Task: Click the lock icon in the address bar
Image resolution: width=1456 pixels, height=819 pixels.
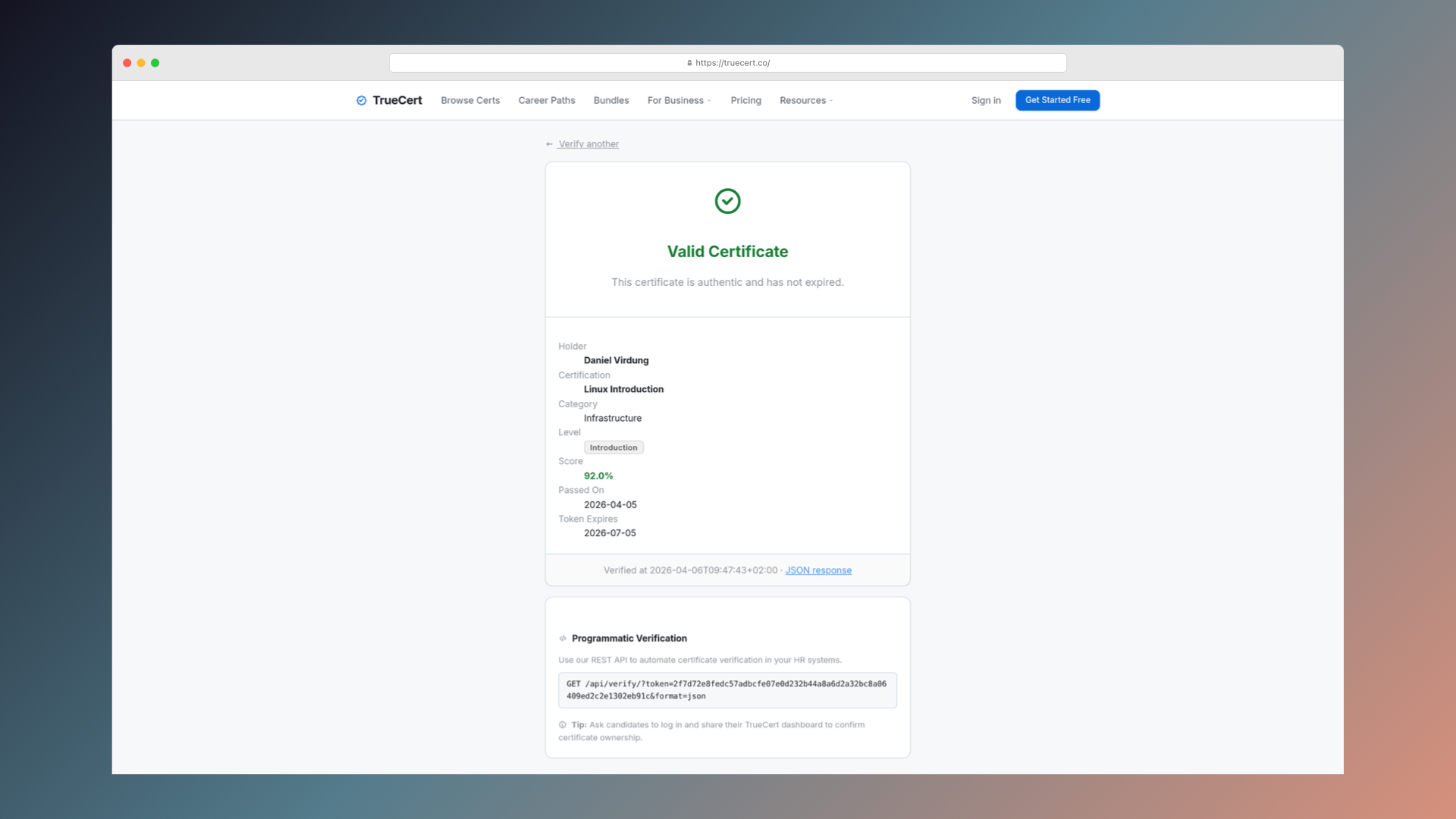Action: (x=689, y=63)
